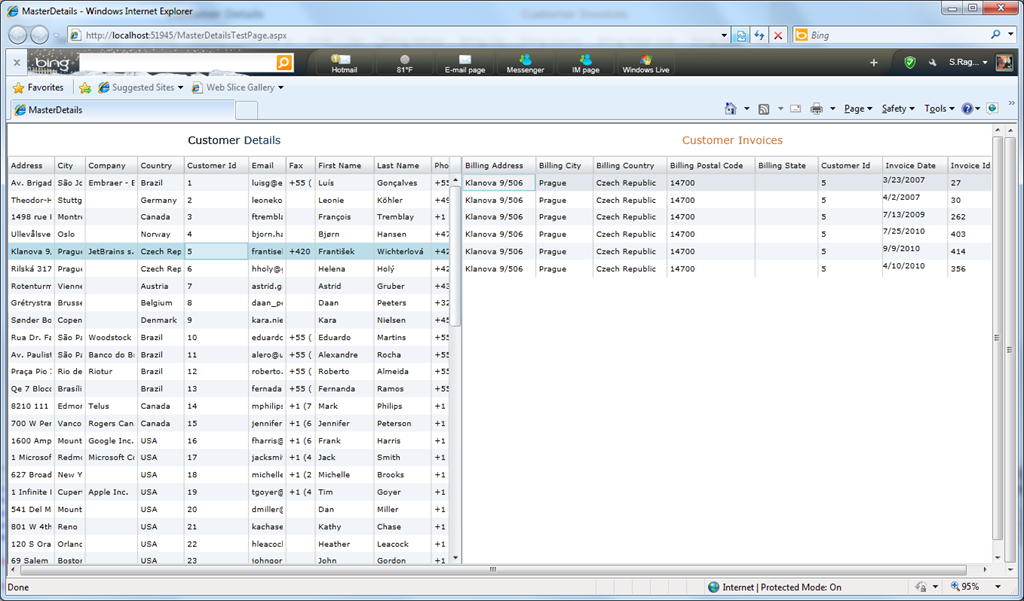The width and height of the screenshot is (1024, 601).
Task: Open the Tools menu
Action: point(939,109)
